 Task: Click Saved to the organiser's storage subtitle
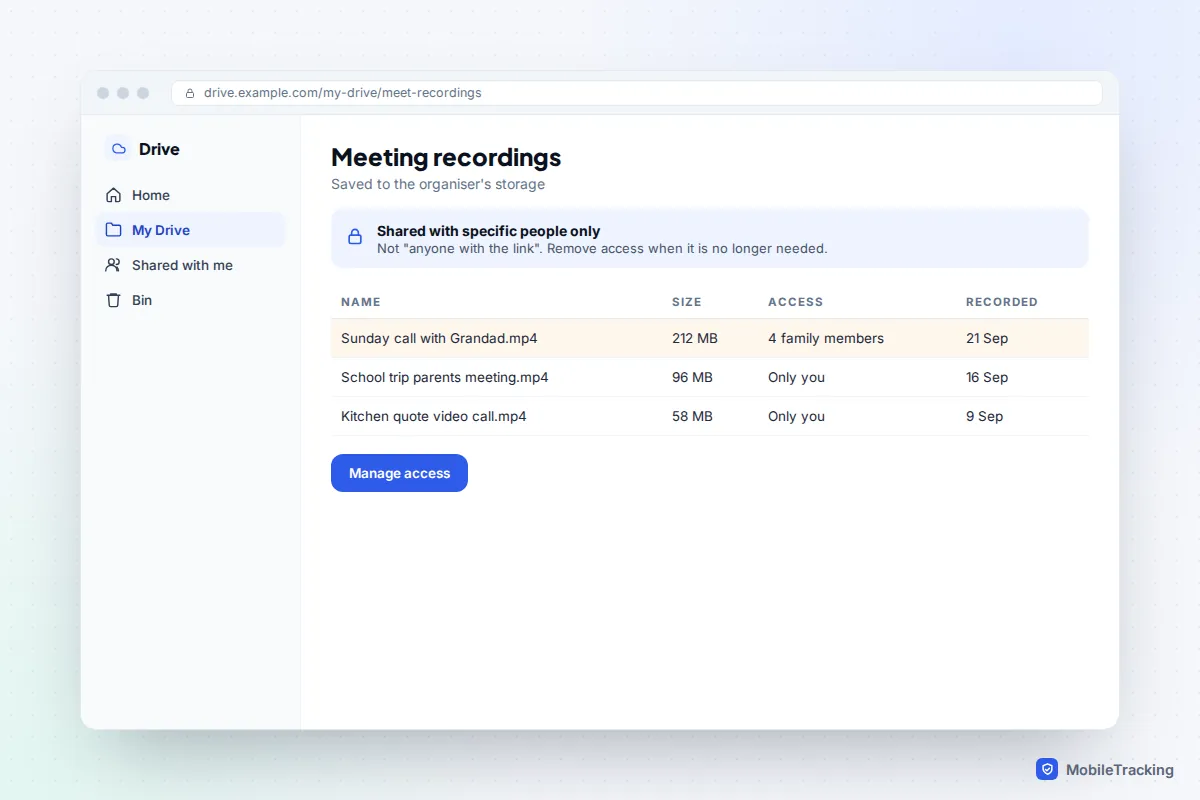tap(438, 185)
